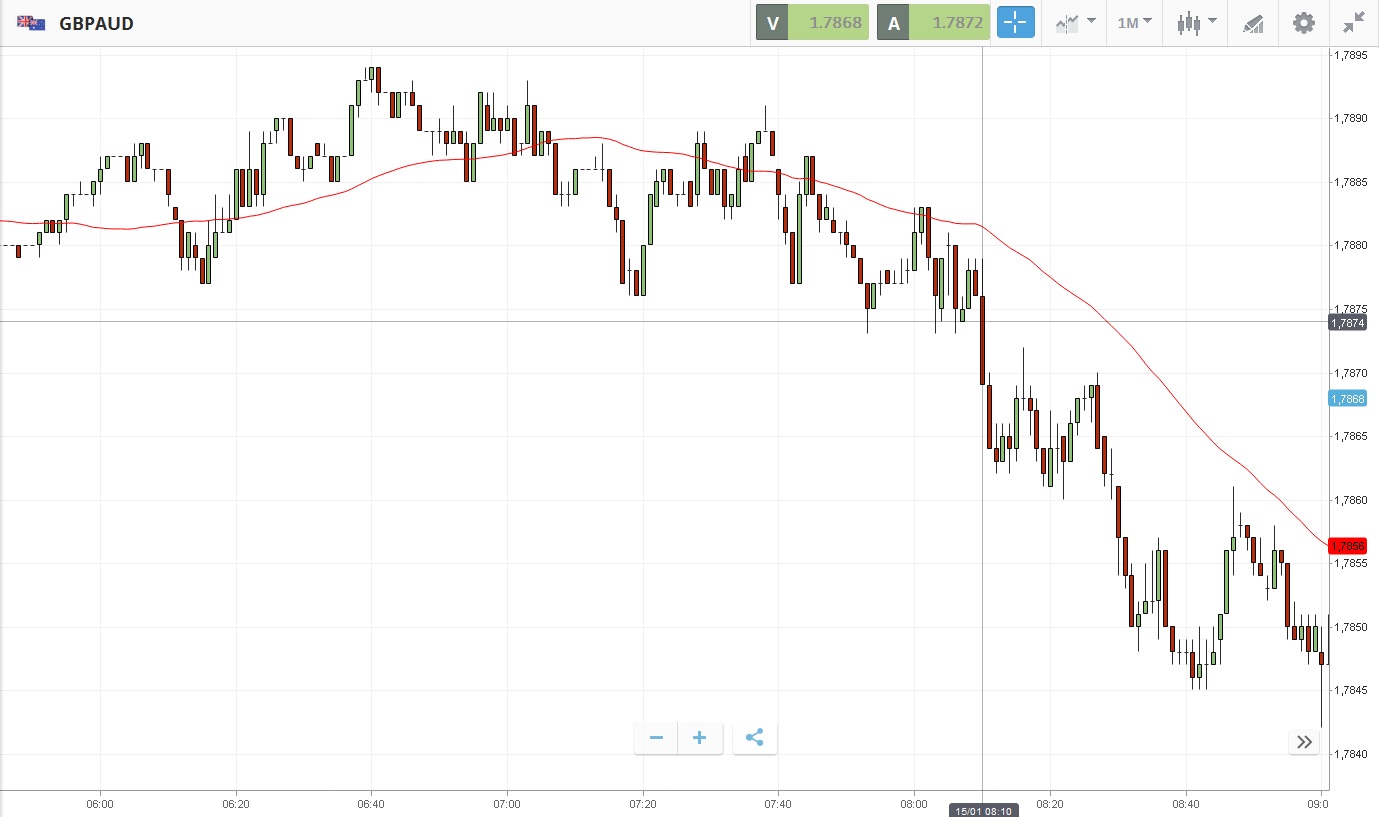Click the gray crosshair price label 1,7874

pyautogui.click(x=1347, y=322)
